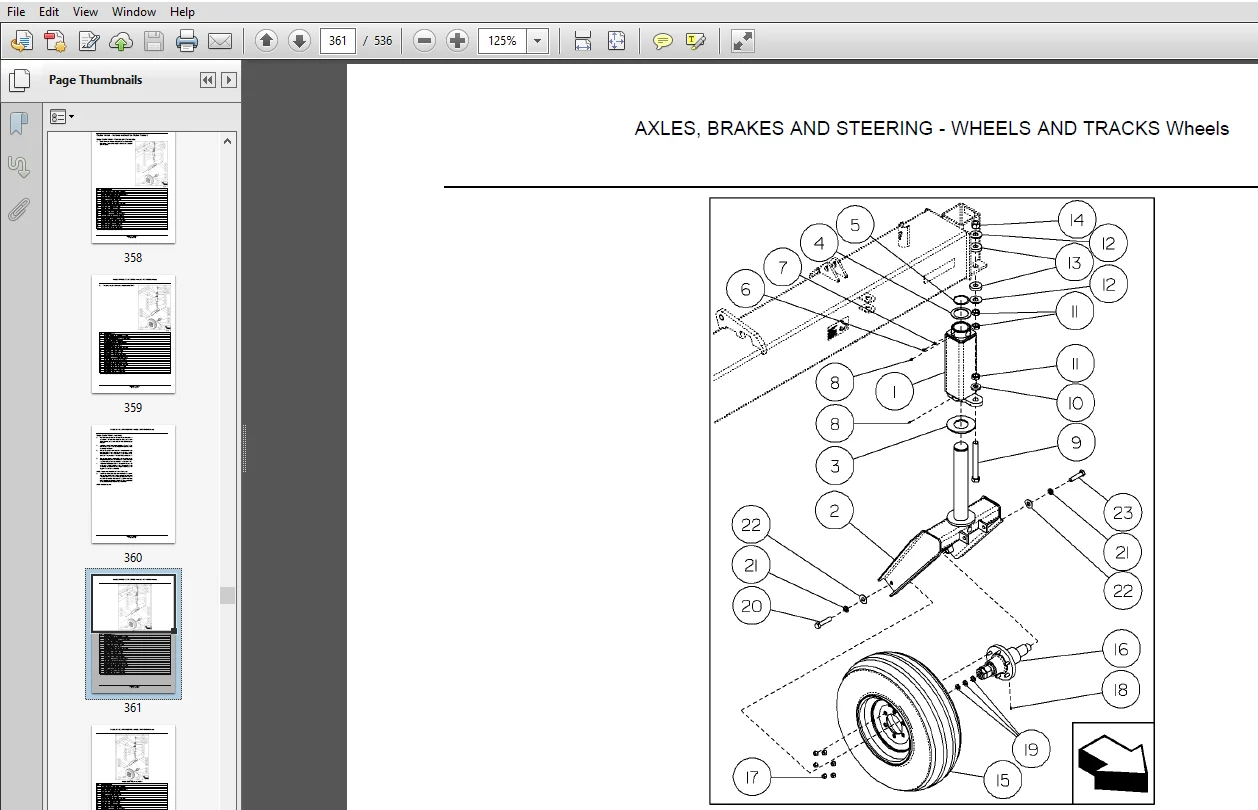
Task: Click the thumbnail label 359
Action: [133, 407]
